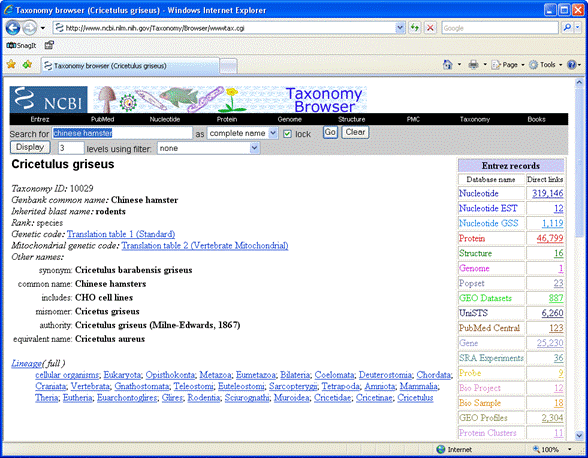Click the Add to Favorites icon
The width and height of the screenshot is (588, 458).
(x=27, y=65)
